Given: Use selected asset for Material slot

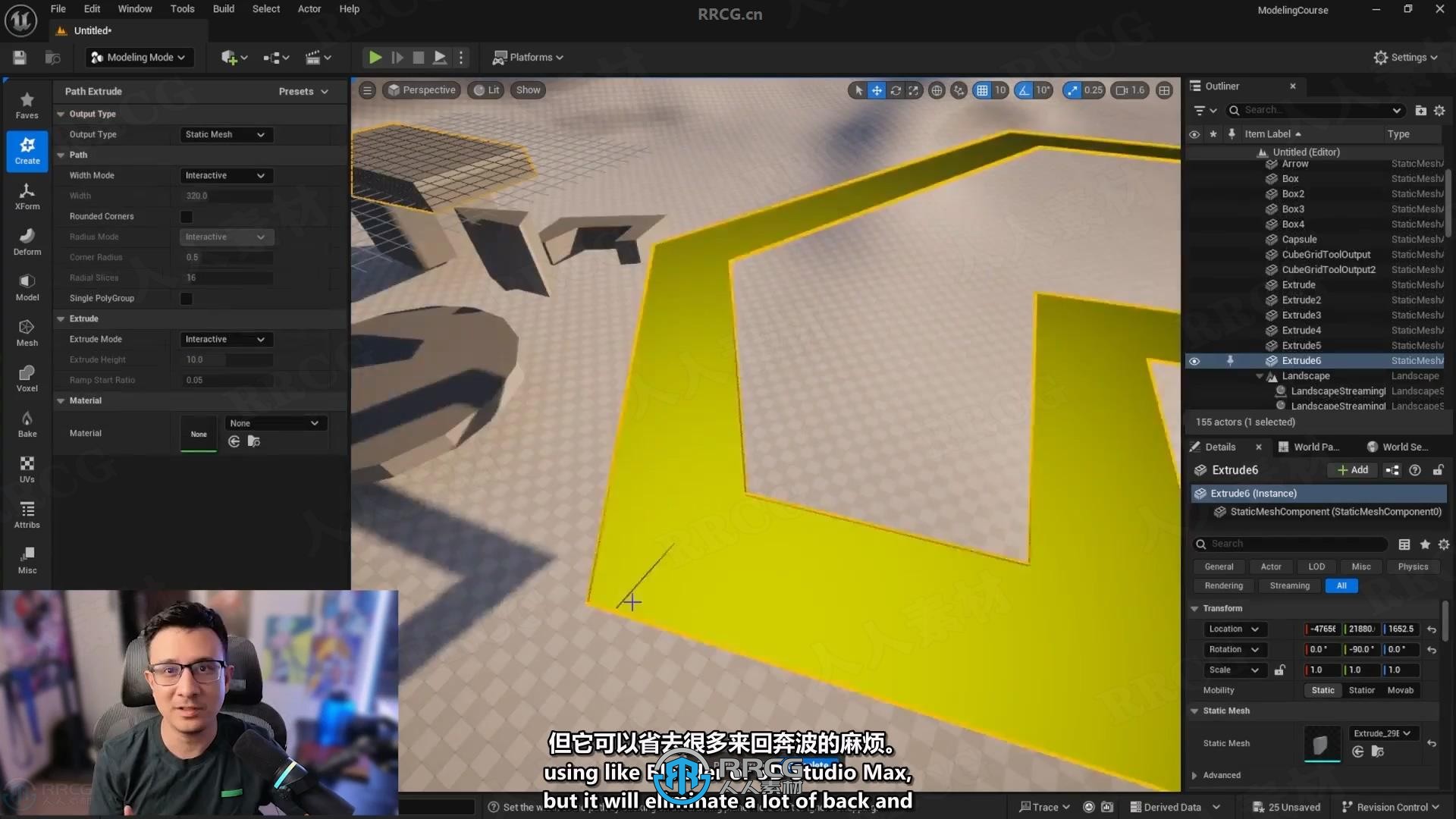Looking at the screenshot, I should (234, 441).
